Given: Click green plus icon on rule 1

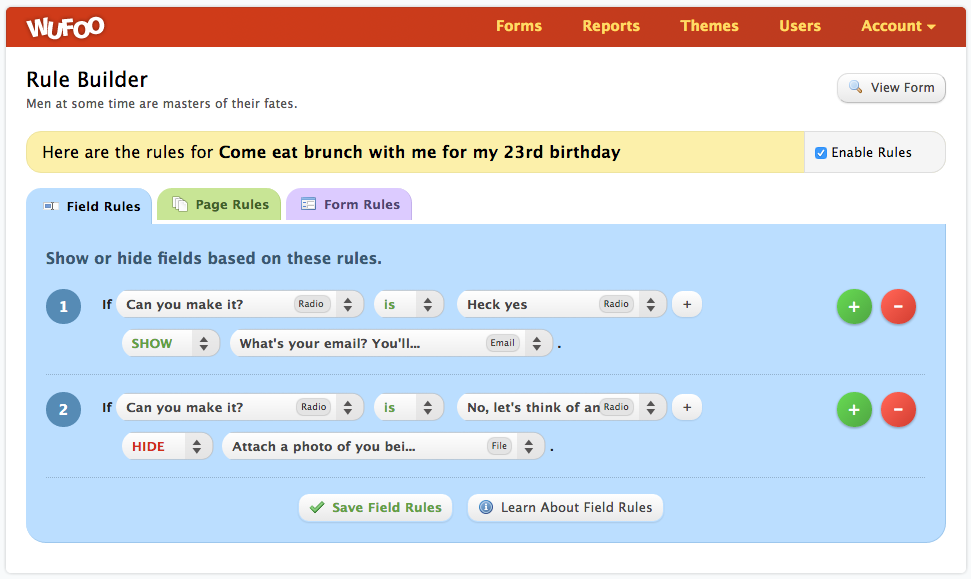Looking at the screenshot, I should tap(854, 307).
